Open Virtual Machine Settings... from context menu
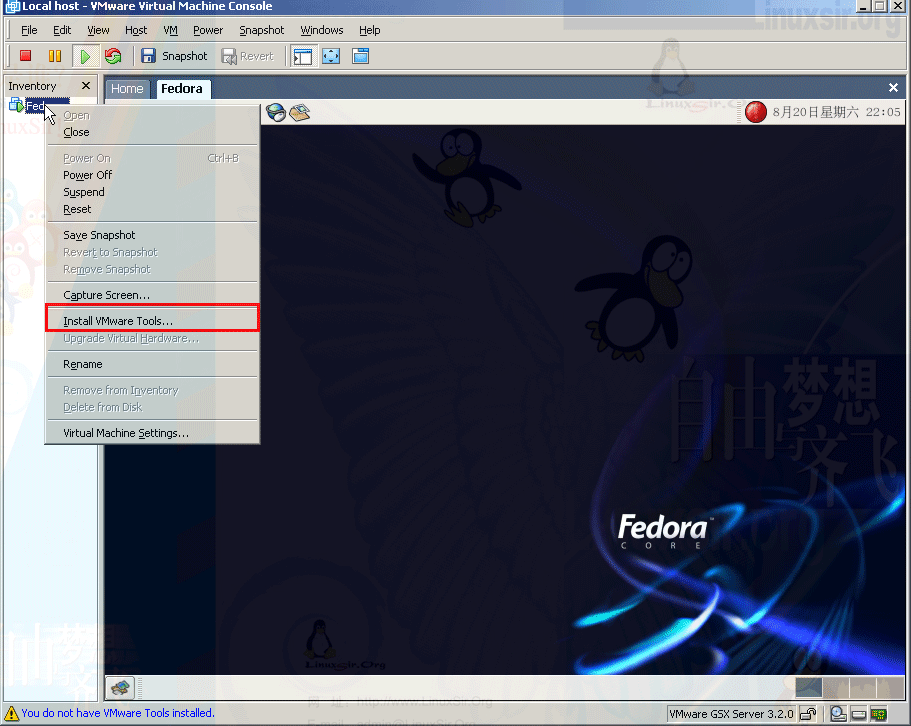 (152, 433)
